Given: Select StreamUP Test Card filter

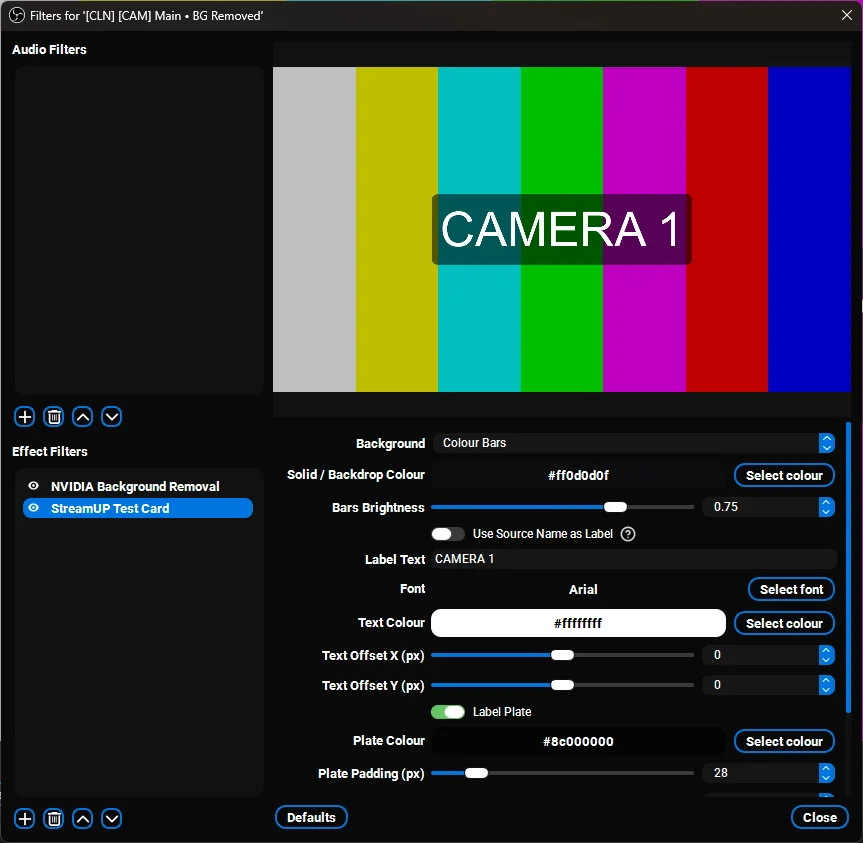Looking at the screenshot, I should (x=138, y=508).
